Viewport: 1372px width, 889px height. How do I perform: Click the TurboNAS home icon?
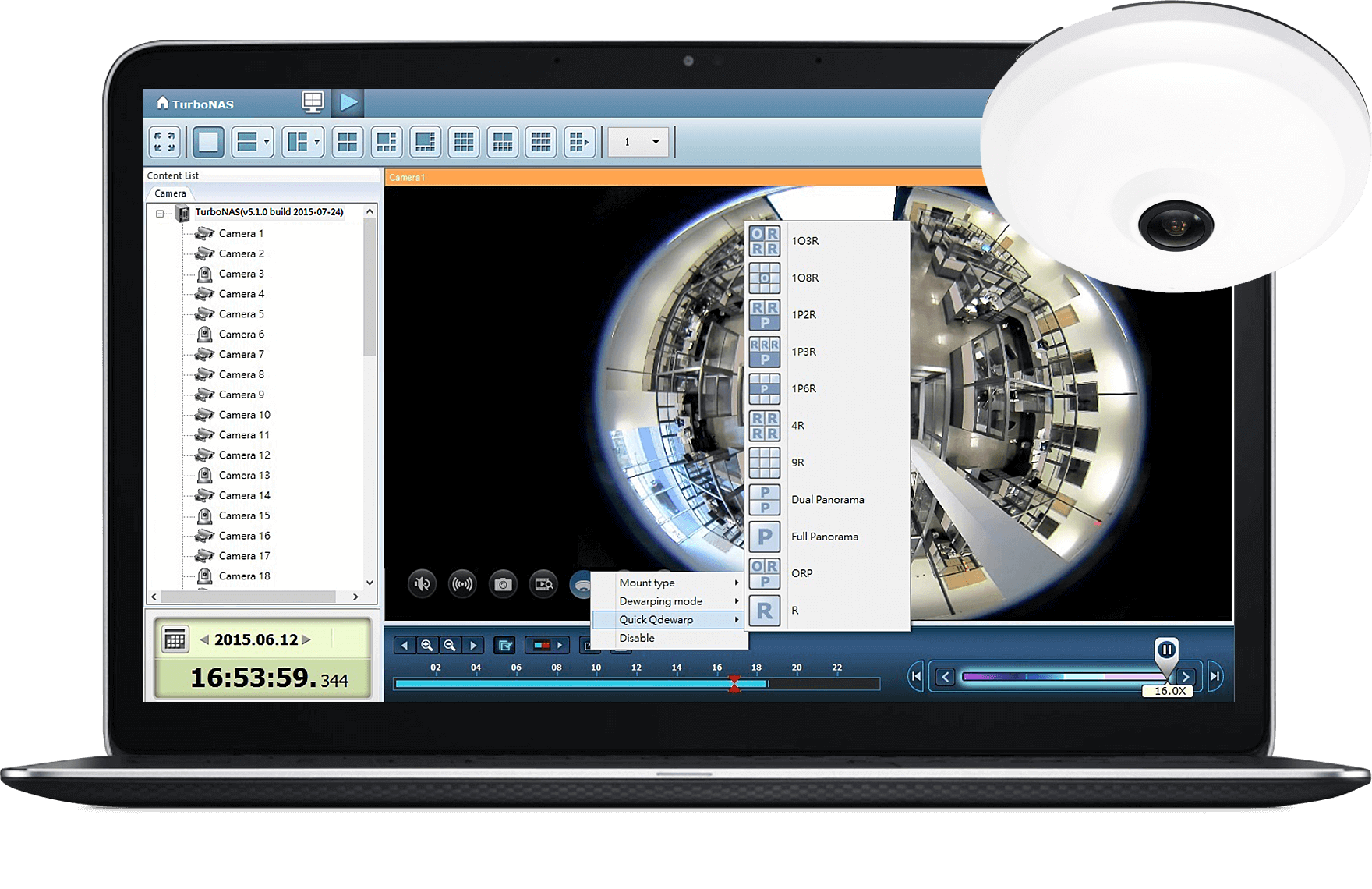click(x=163, y=103)
